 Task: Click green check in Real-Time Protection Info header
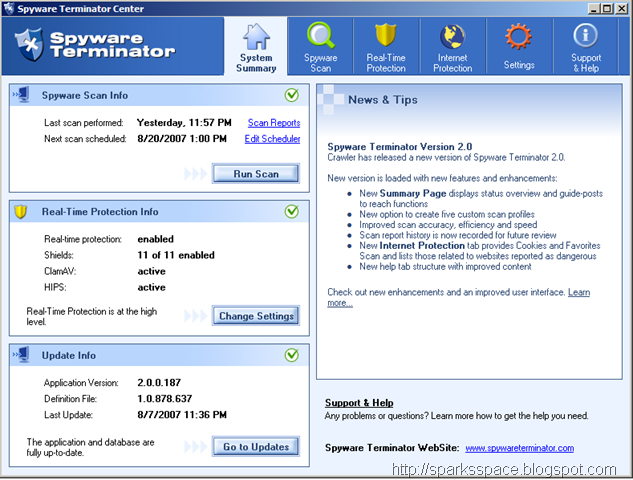[292, 211]
